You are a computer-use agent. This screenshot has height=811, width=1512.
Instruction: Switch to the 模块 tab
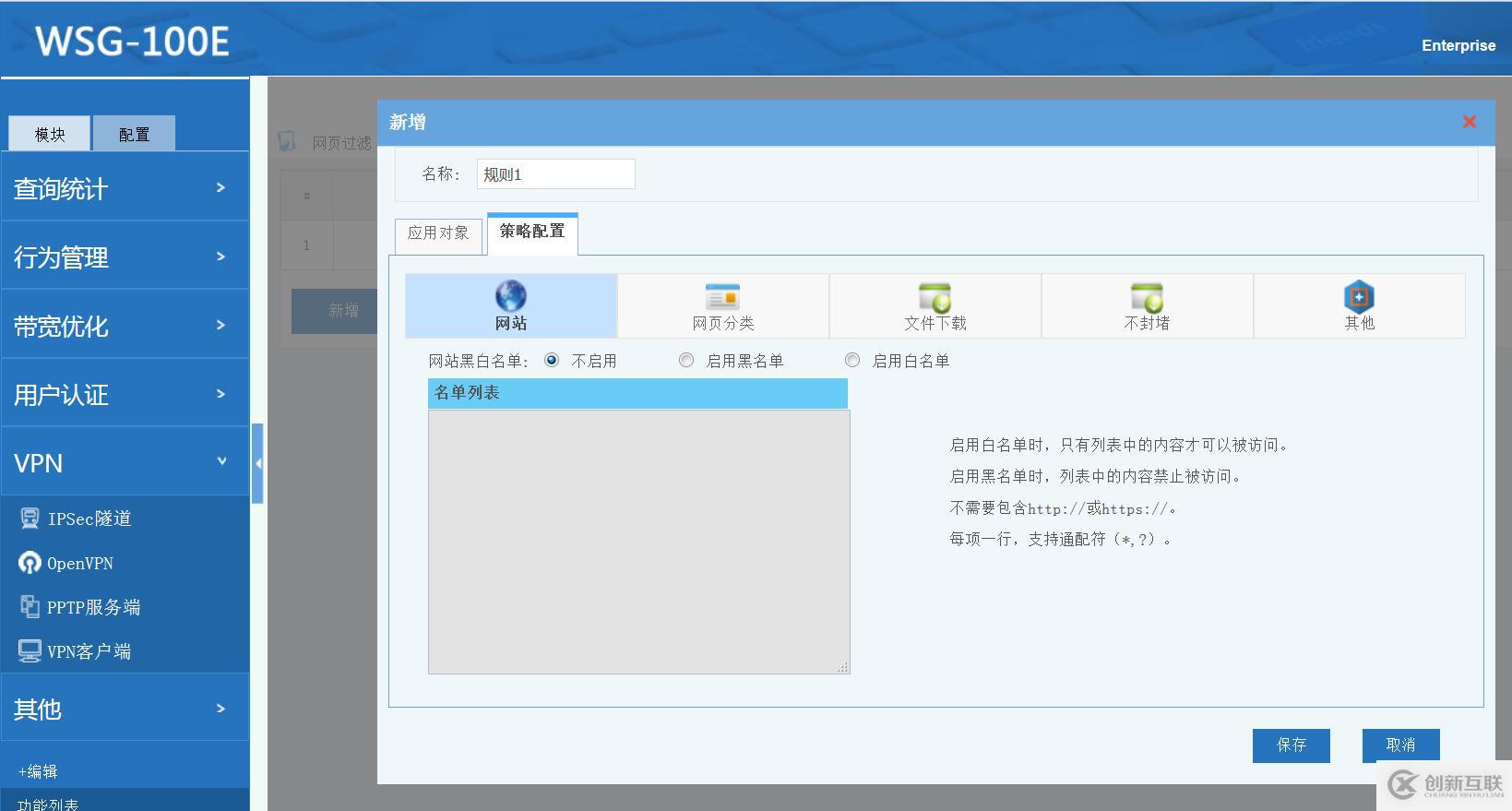pos(50,134)
